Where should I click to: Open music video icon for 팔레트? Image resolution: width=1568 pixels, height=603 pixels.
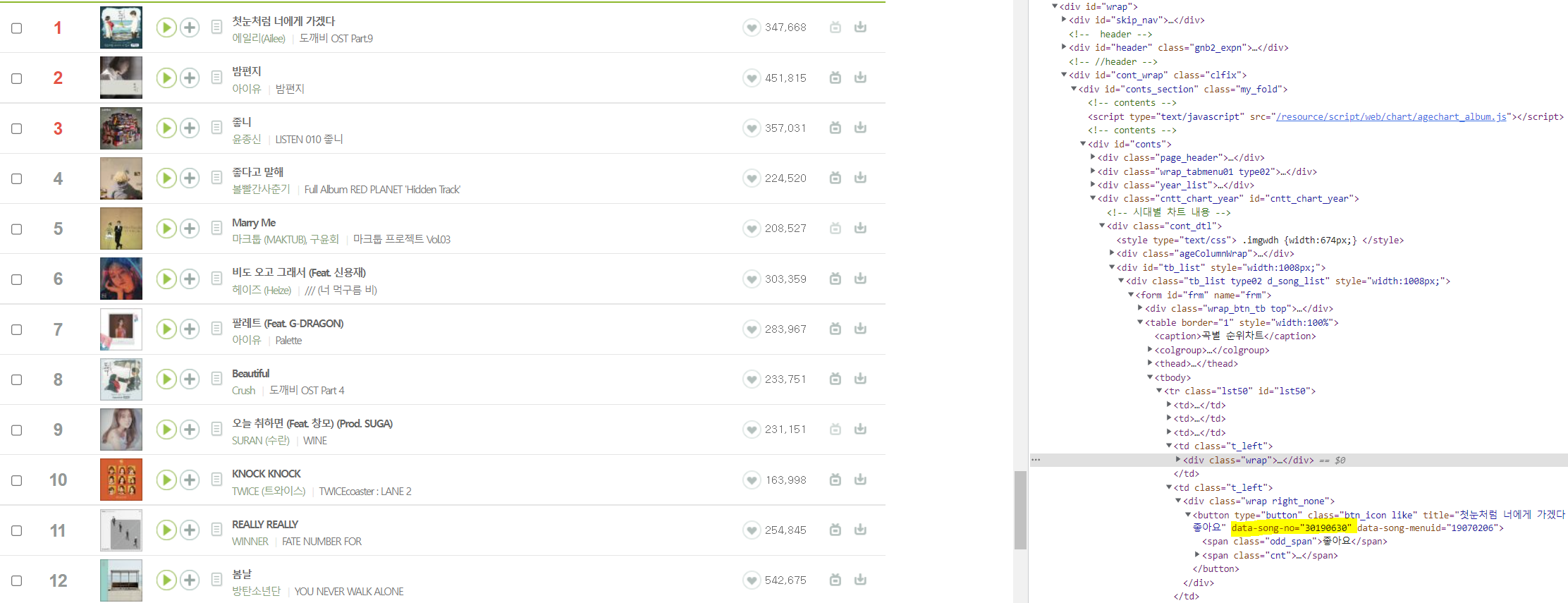pos(835,329)
